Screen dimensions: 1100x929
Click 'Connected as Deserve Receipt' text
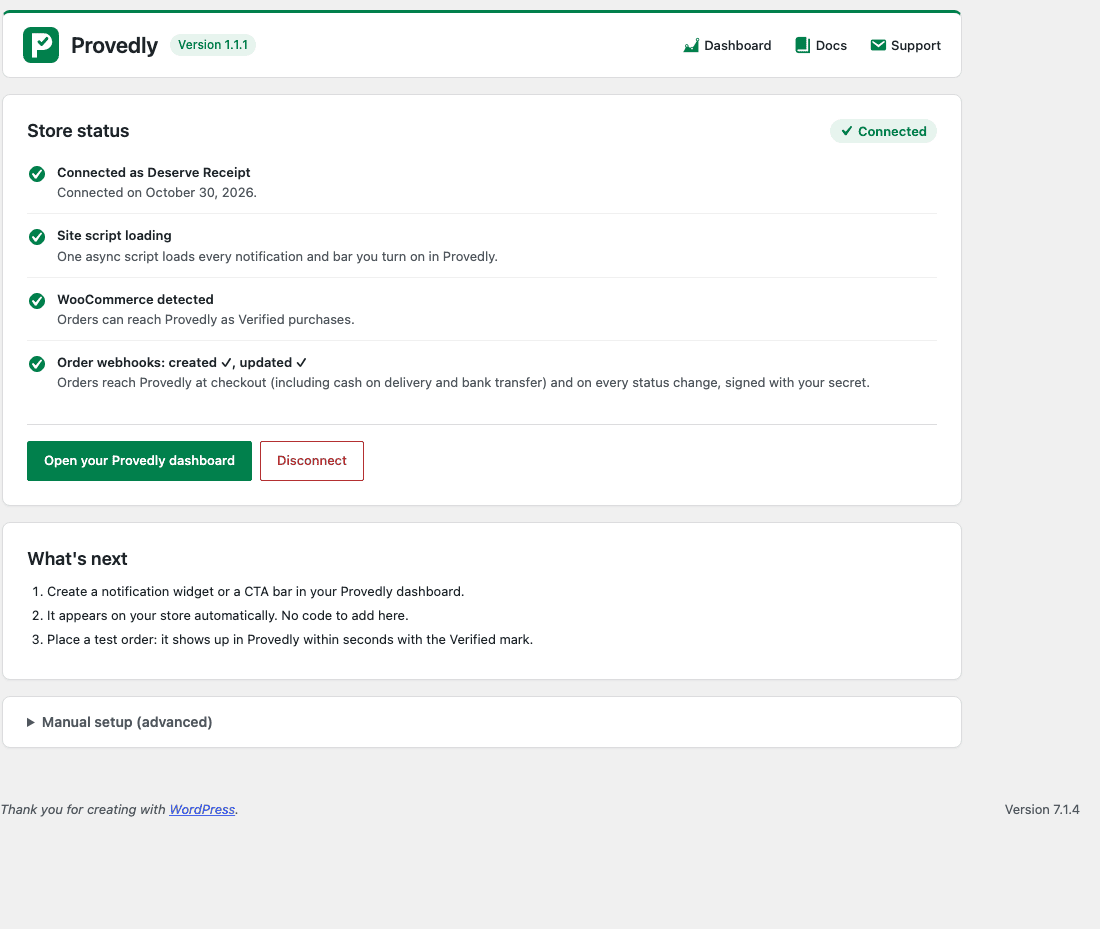pos(154,173)
